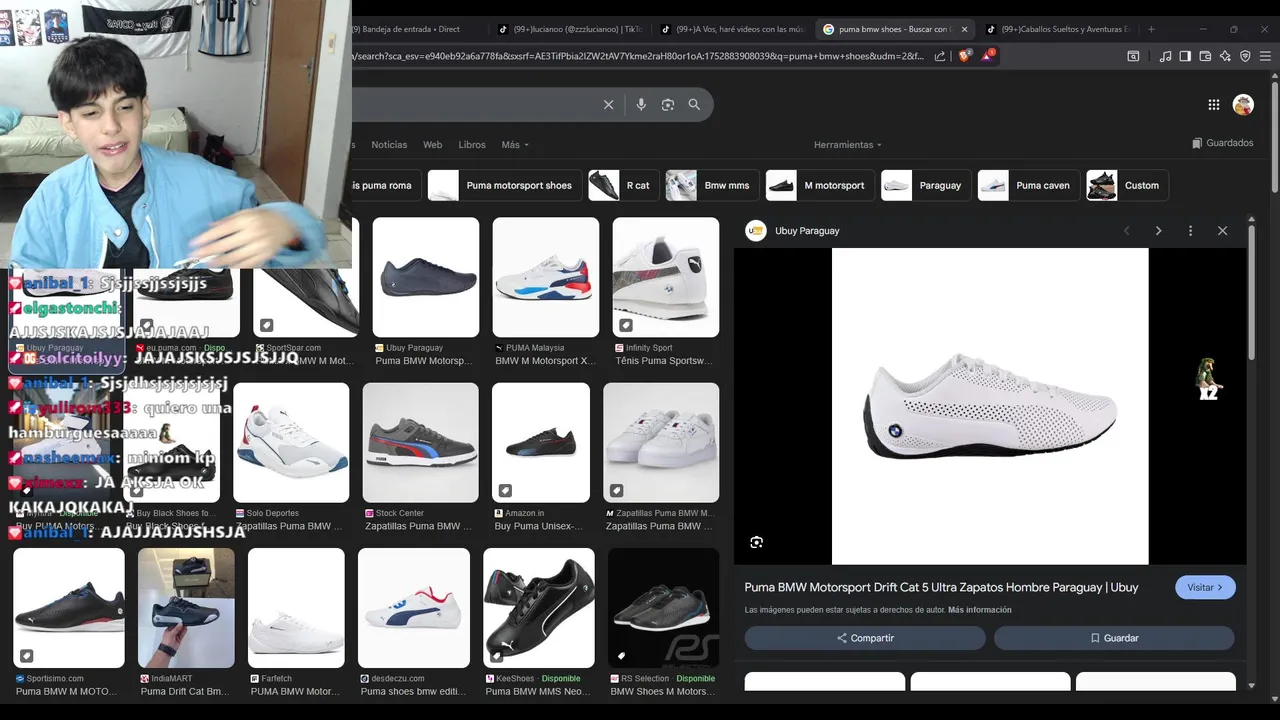Click the share page icon in address bar
Screen dimensions: 1280x720
pos(940,56)
